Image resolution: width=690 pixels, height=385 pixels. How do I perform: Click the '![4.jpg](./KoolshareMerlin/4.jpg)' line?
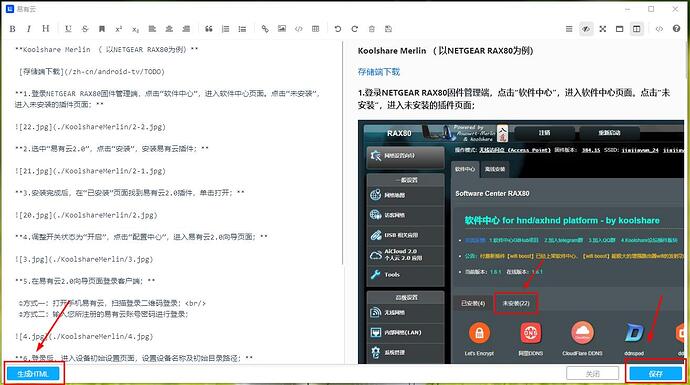pyautogui.click(x=84, y=337)
